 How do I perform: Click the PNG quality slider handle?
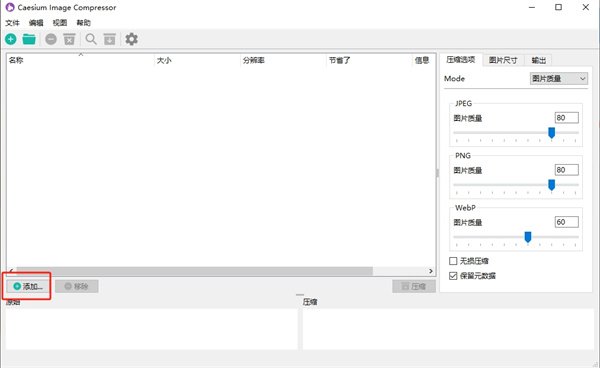(x=551, y=185)
